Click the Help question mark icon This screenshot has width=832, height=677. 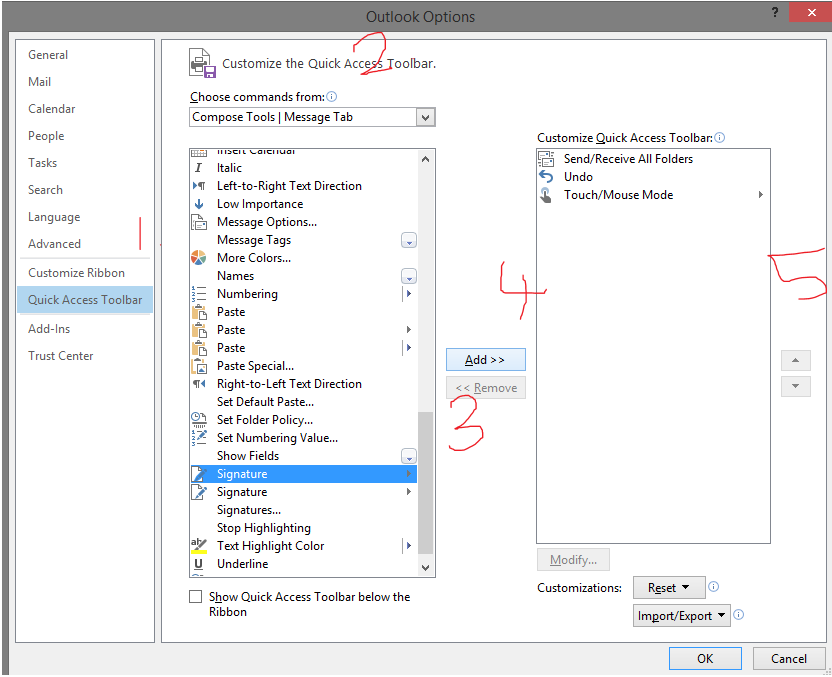(774, 12)
